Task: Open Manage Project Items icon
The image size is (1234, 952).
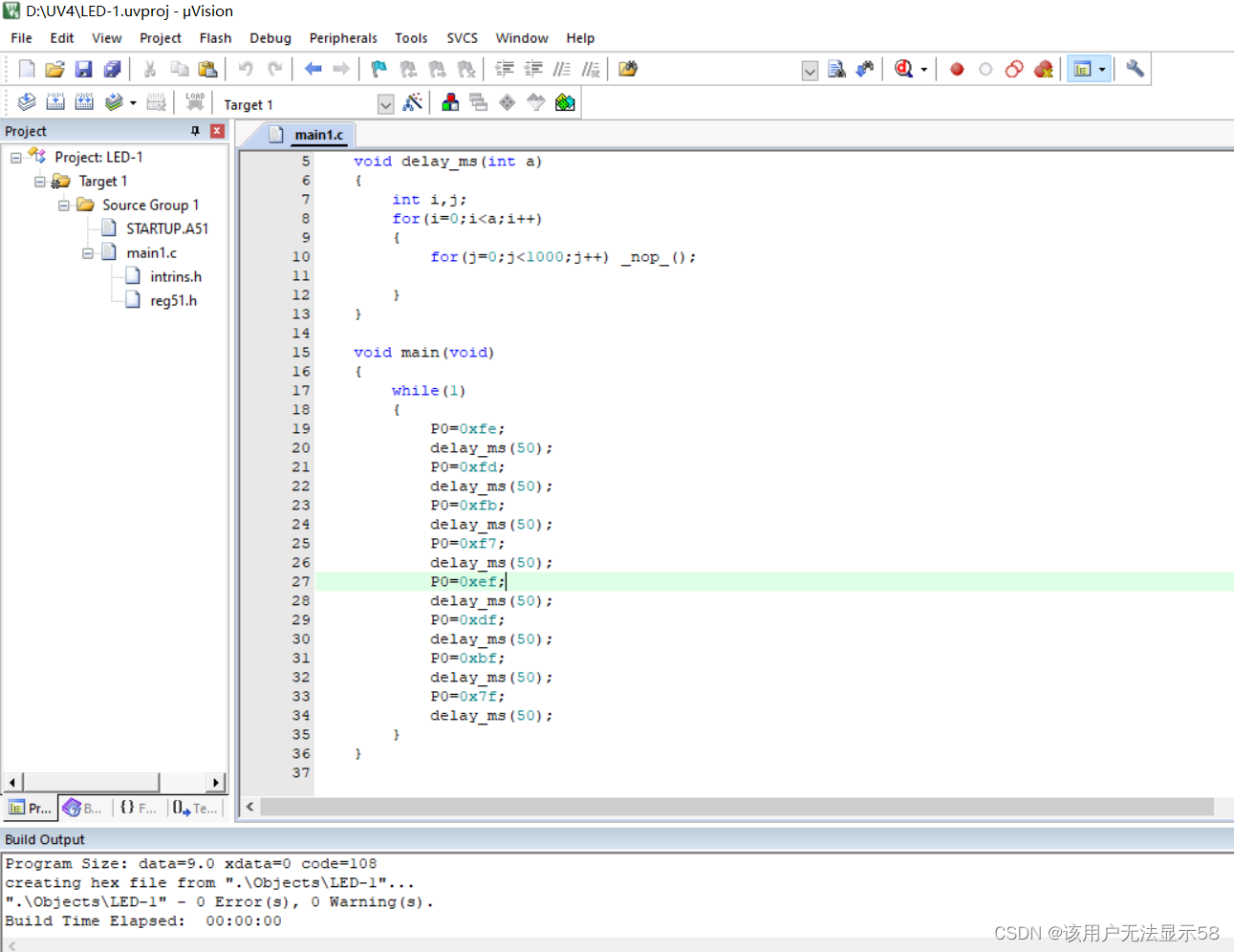Action: point(450,102)
